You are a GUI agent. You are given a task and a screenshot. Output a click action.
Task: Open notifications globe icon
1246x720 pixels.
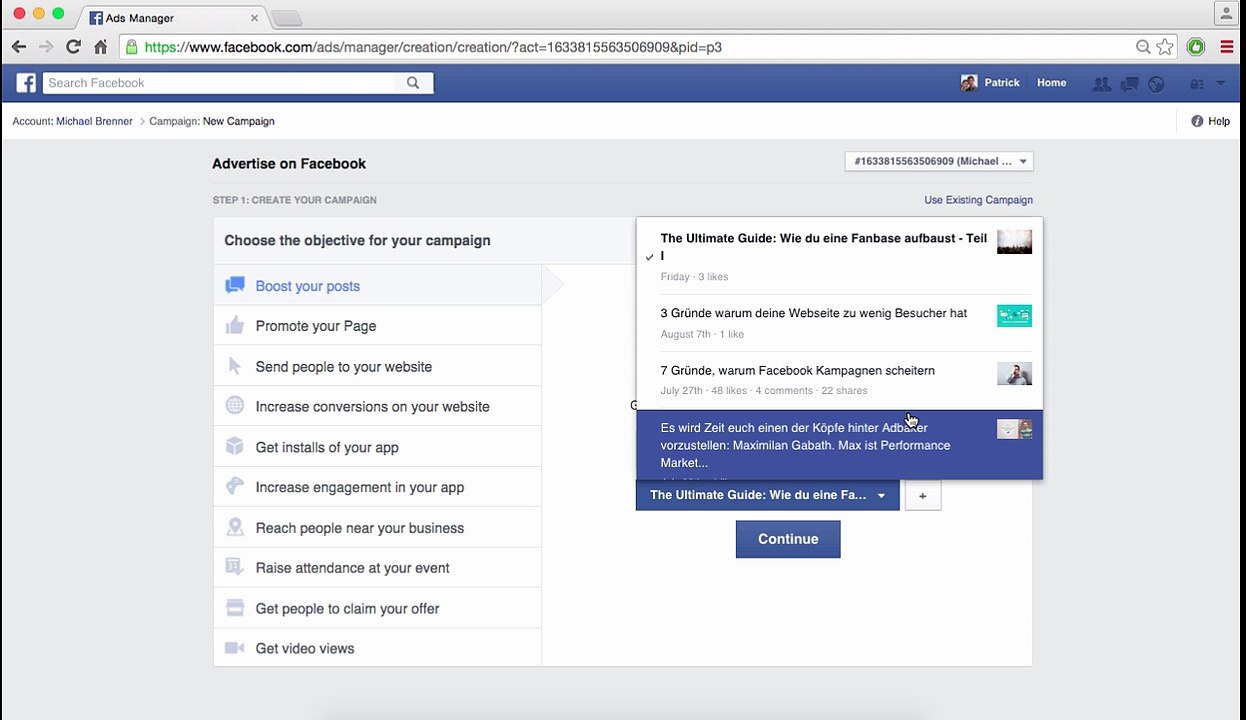(1157, 84)
